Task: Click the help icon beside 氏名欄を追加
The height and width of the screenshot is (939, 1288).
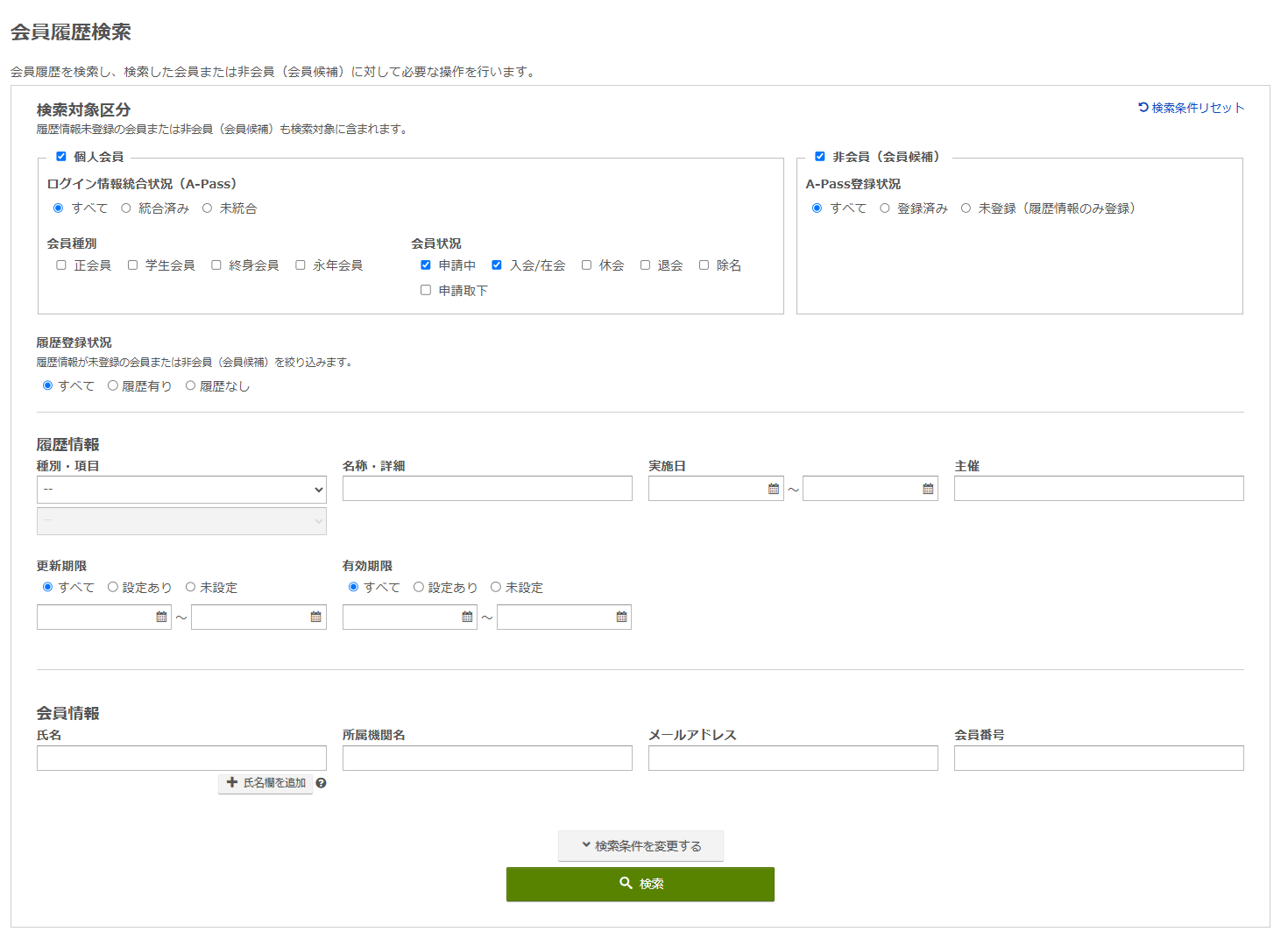Action: [321, 783]
